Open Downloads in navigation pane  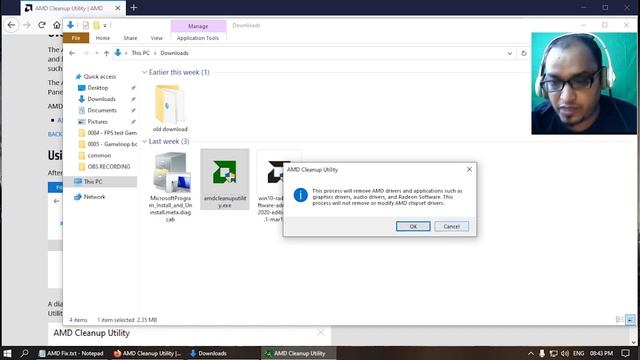coord(101,99)
